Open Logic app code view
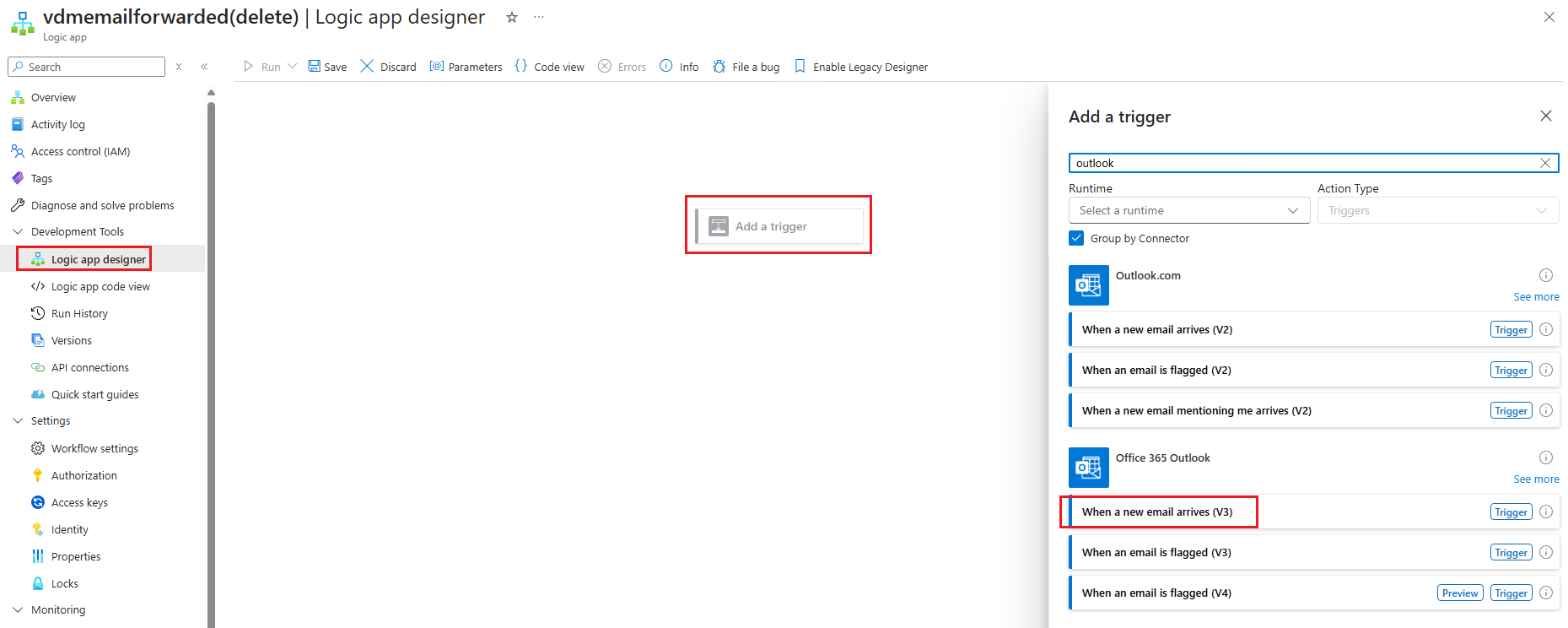This screenshot has height=628, width=1568. point(102,287)
